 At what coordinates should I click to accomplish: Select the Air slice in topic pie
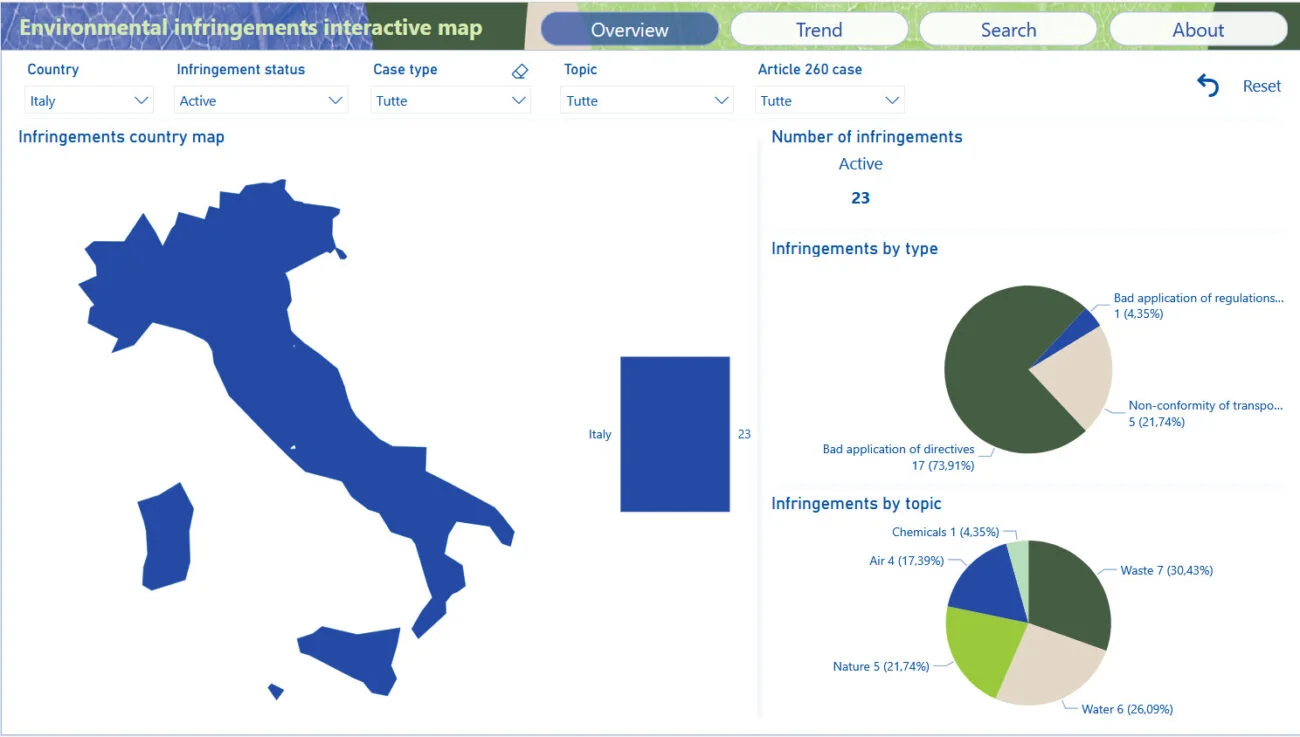985,579
